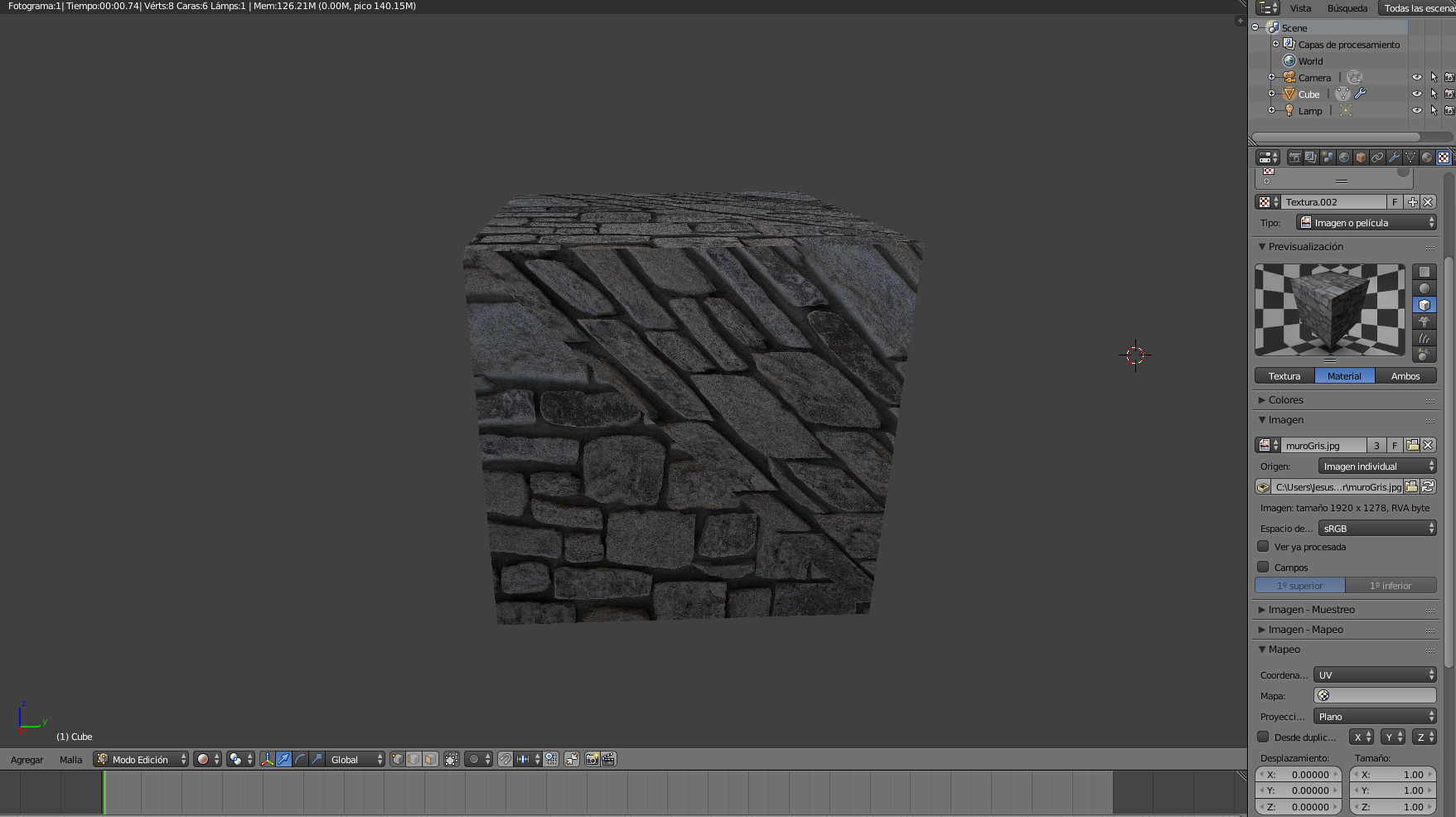
Task: Enable the 'Ver ya procesada' checkbox
Action: [x=1264, y=547]
